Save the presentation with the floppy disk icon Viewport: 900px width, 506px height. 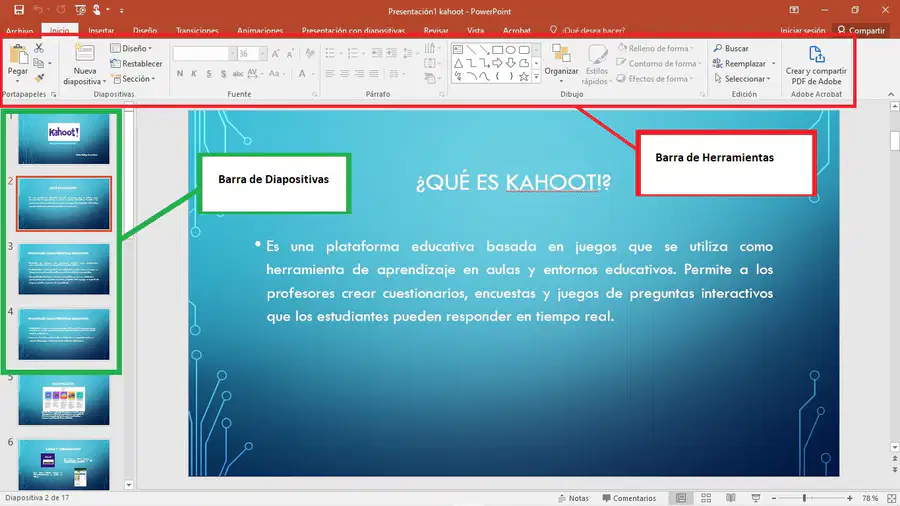coord(19,10)
